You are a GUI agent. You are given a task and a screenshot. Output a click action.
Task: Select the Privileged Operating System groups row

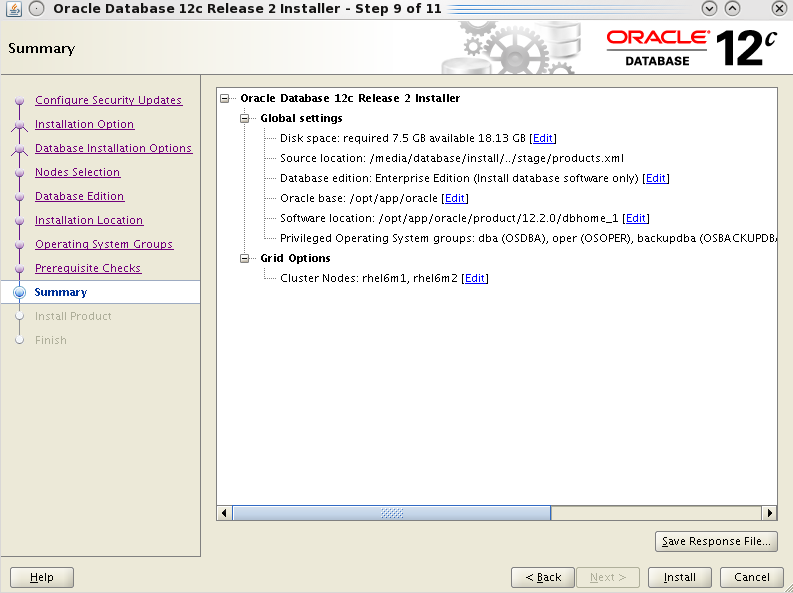point(528,238)
